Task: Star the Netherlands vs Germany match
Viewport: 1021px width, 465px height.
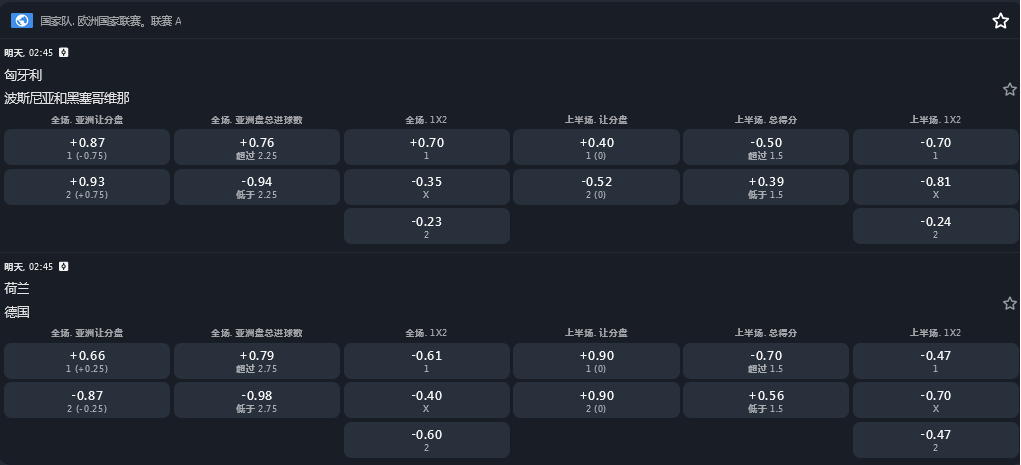Action: click(1009, 303)
